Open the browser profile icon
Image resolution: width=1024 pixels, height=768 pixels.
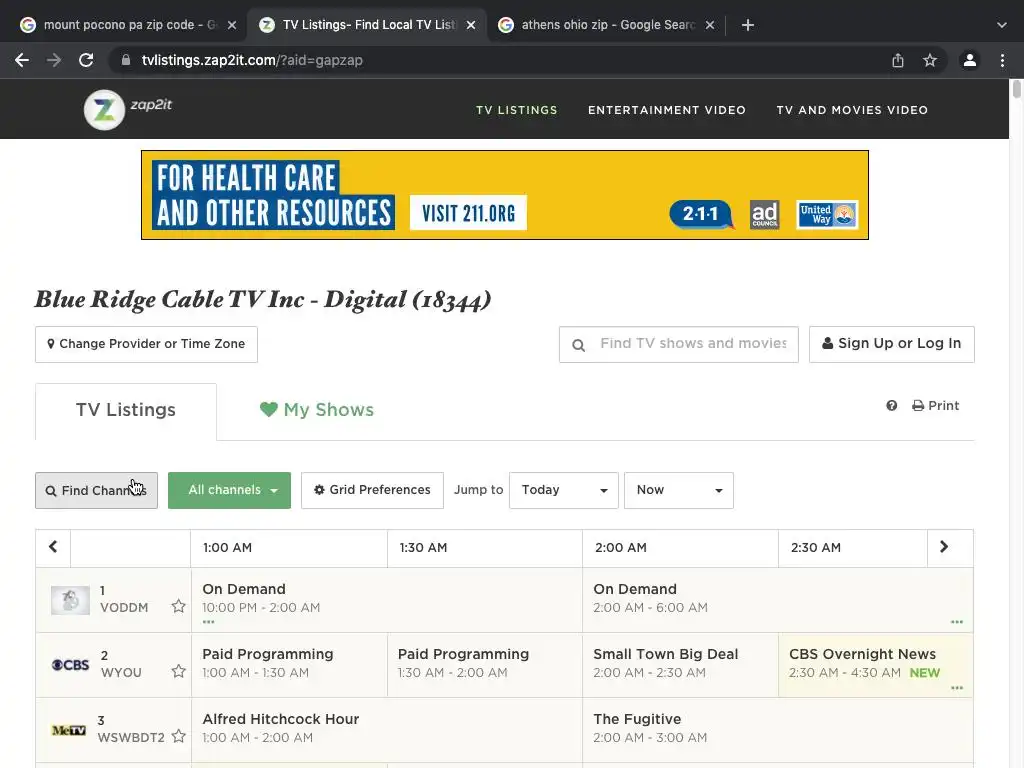(x=970, y=60)
